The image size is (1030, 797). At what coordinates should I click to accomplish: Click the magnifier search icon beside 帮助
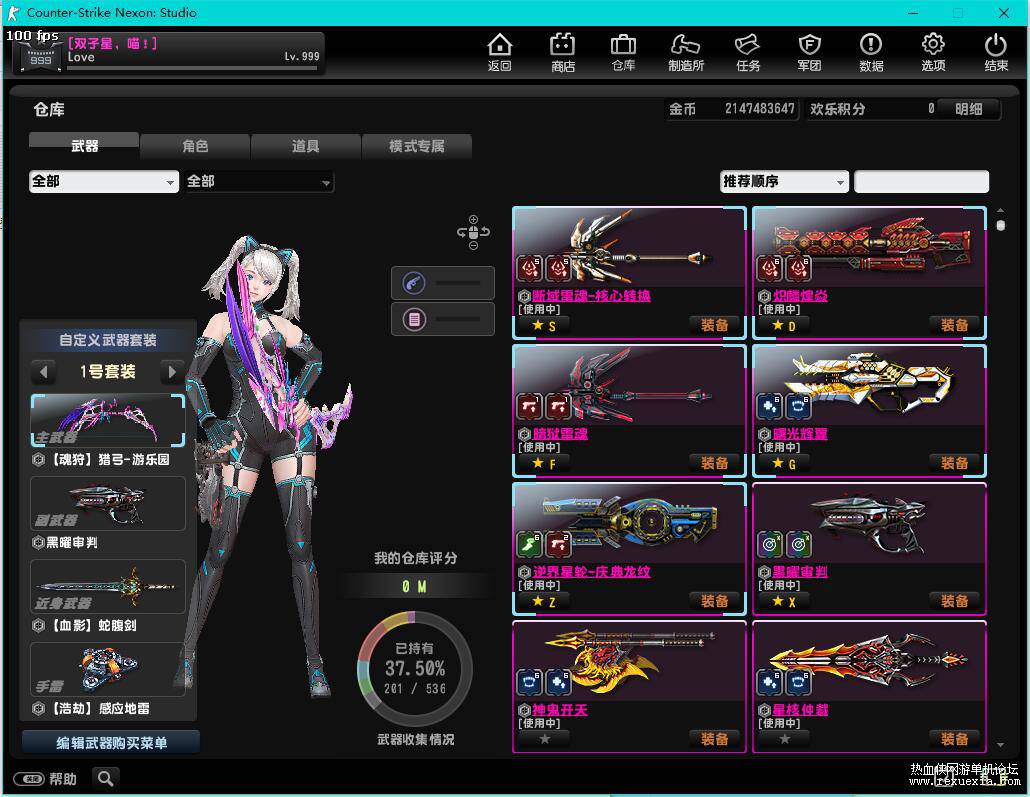coord(105,779)
